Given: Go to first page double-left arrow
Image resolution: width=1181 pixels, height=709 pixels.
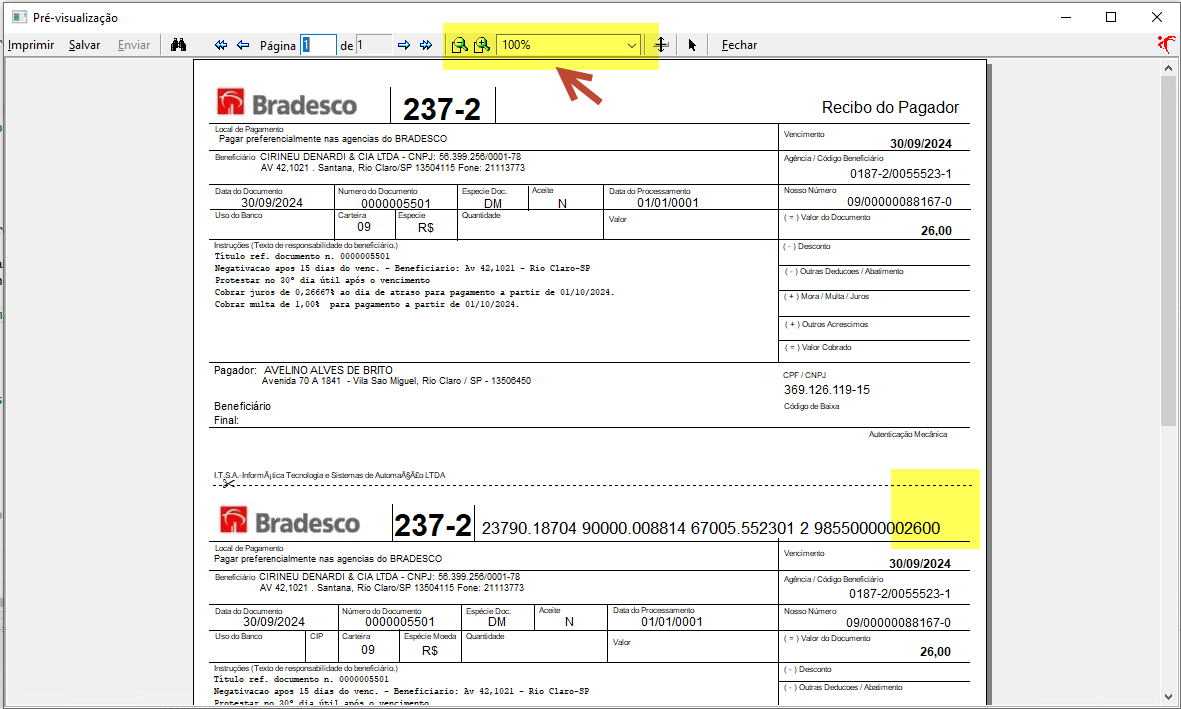Looking at the screenshot, I should pyautogui.click(x=221, y=45).
